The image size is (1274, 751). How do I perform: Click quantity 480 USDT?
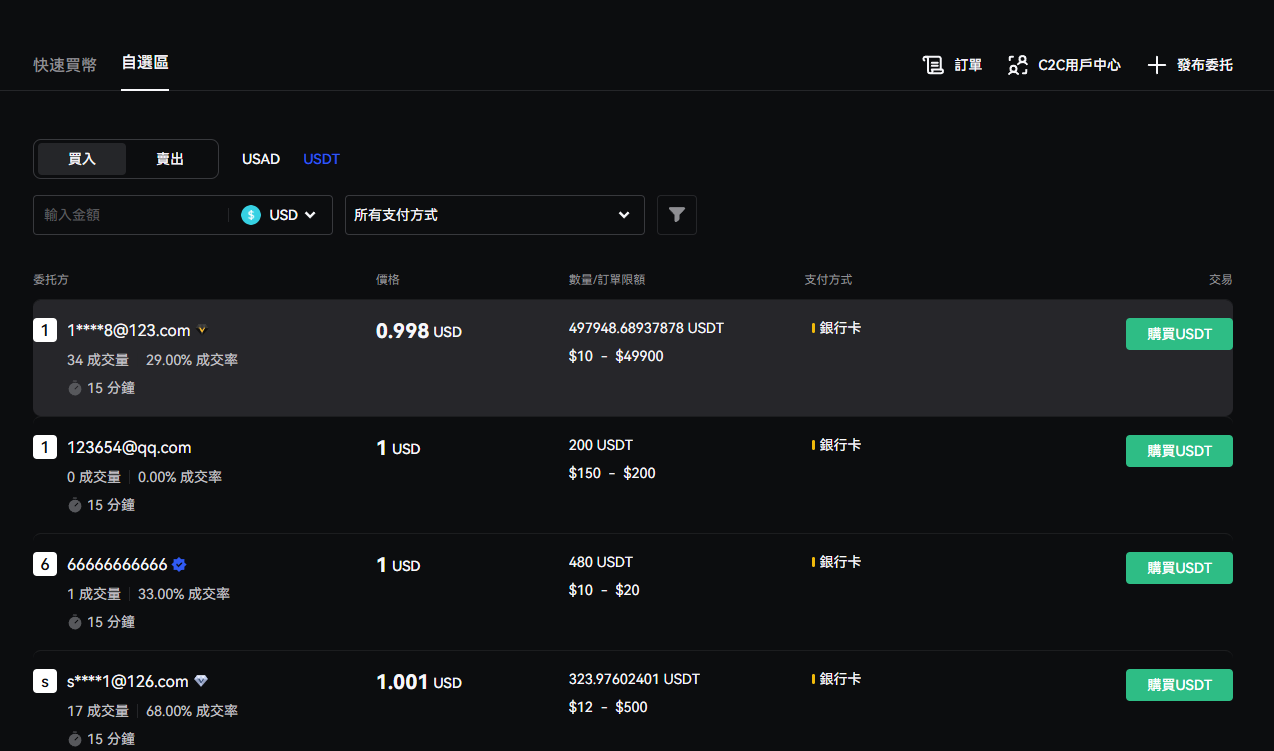(601, 562)
